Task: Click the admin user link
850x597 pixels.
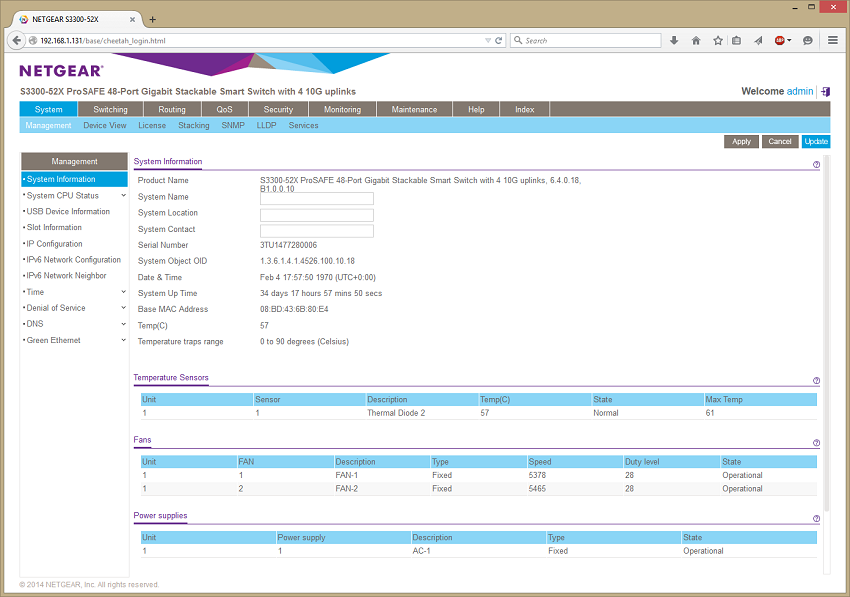Action: 800,92
